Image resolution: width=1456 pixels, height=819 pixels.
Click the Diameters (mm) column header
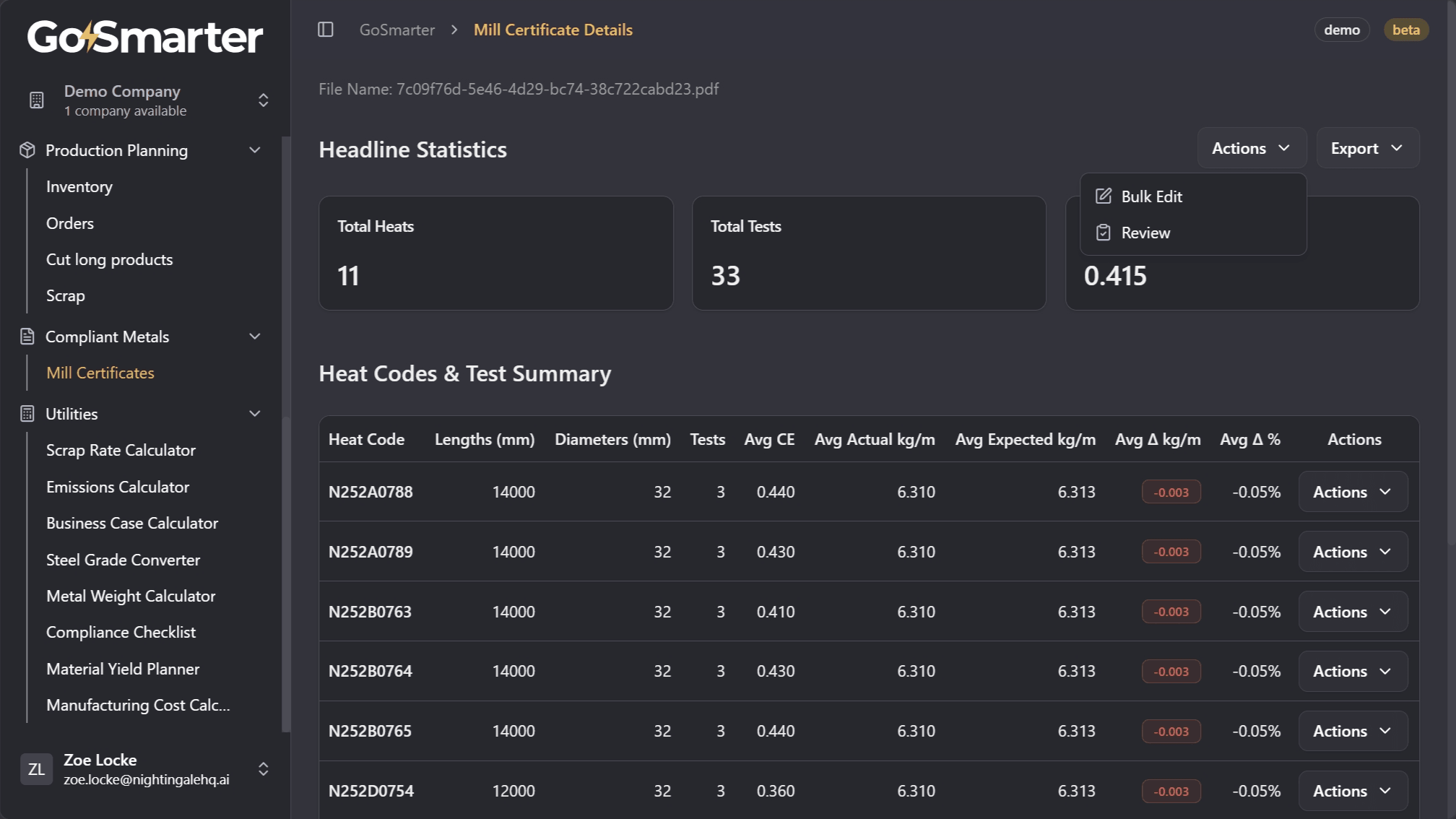pyautogui.click(x=612, y=439)
